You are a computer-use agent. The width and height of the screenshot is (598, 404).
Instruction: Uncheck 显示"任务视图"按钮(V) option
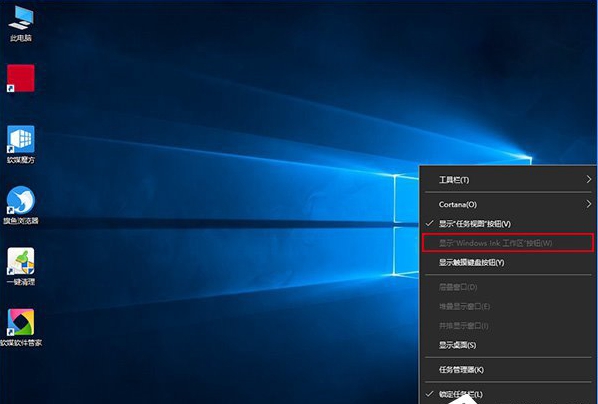[x=508, y=224]
